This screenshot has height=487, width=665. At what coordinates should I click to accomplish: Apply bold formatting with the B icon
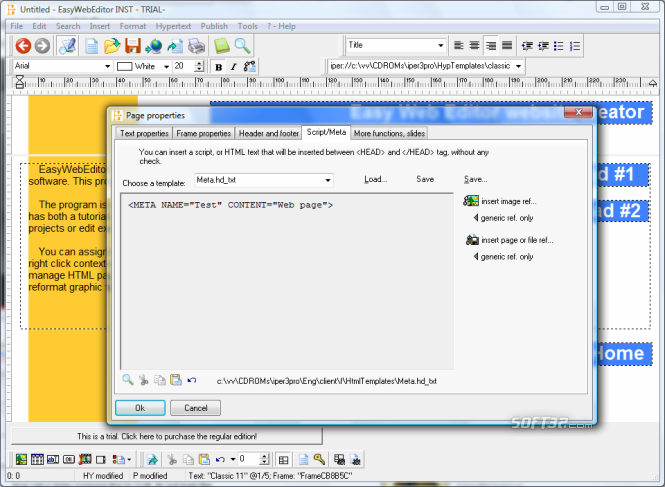219,67
